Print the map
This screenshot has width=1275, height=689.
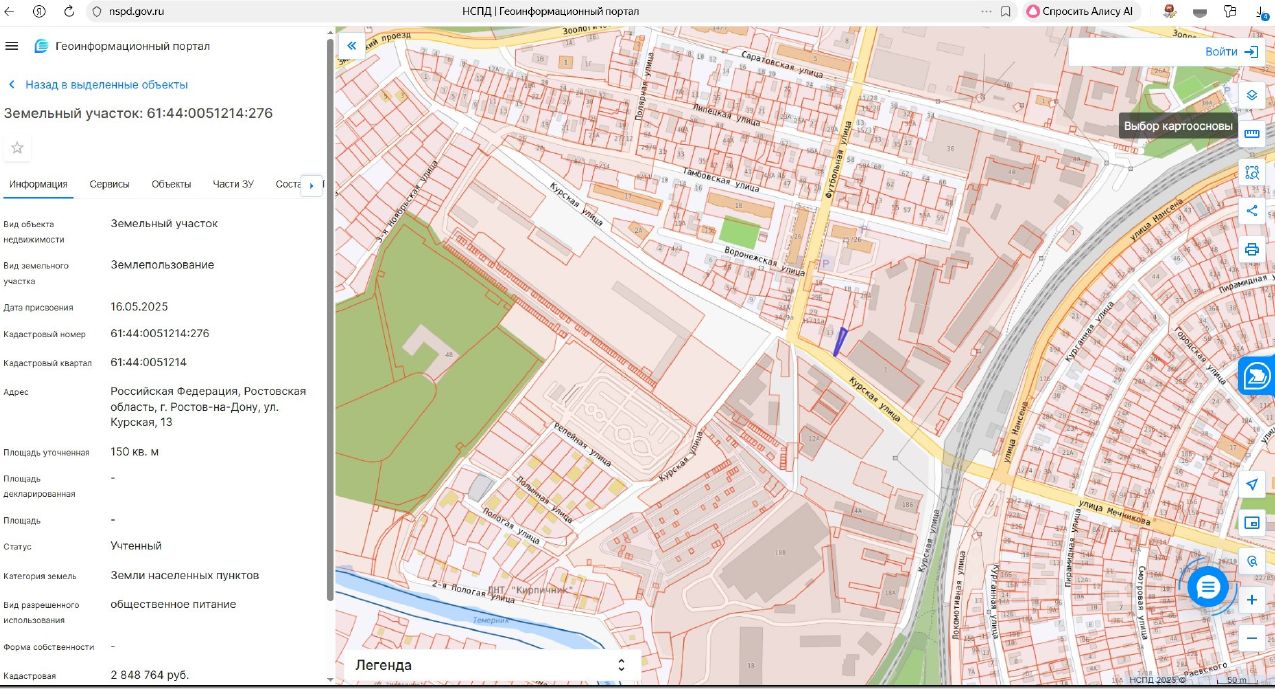click(x=1251, y=249)
